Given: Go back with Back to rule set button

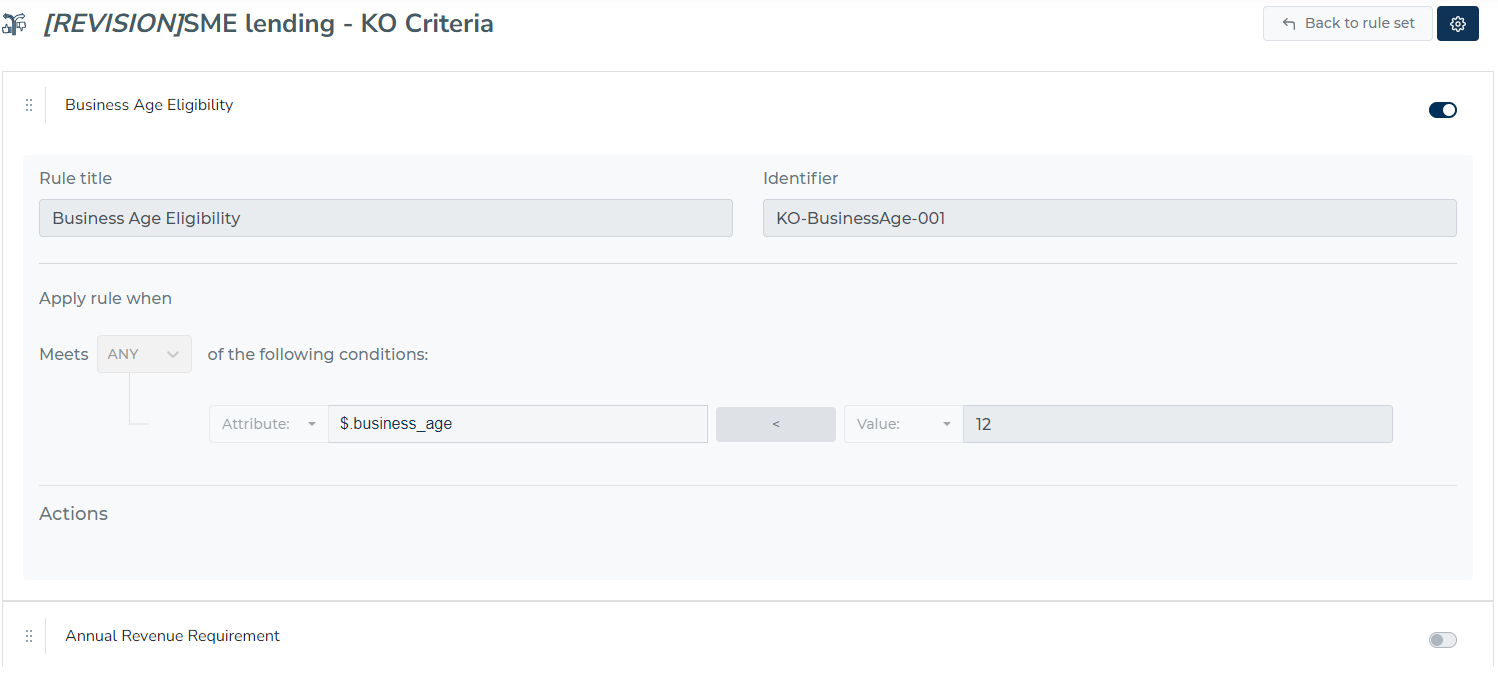Looking at the screenshot, I should click(x=1348, y=24).
